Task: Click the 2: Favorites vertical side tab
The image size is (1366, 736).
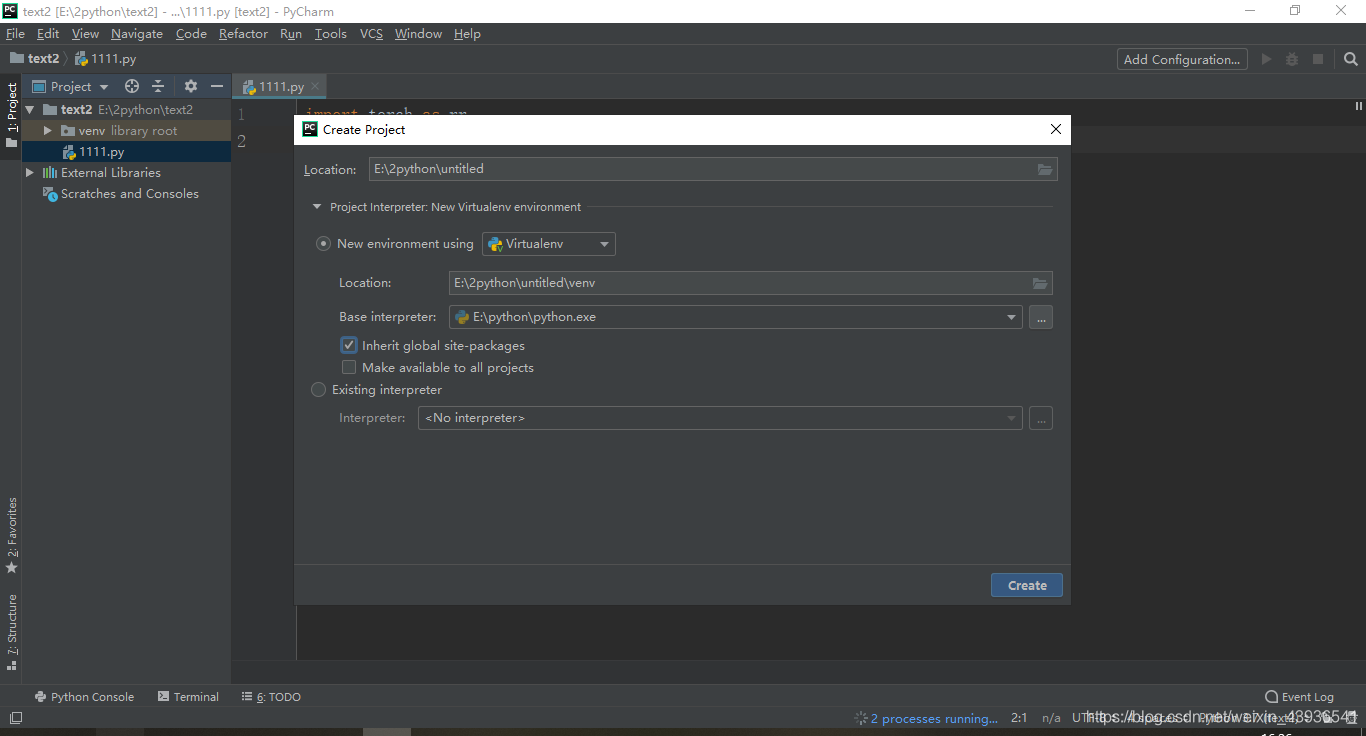Action: [x=12, y=535]
